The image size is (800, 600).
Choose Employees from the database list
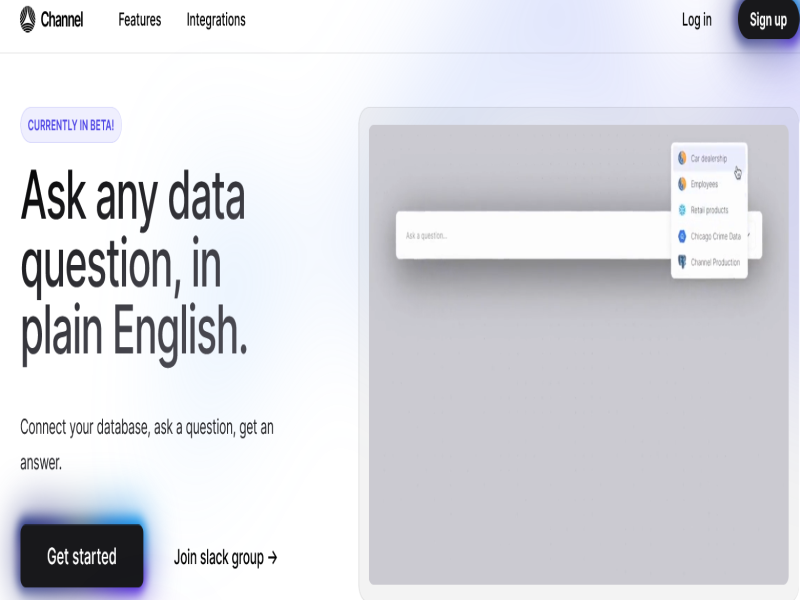(x=704, y=184)
